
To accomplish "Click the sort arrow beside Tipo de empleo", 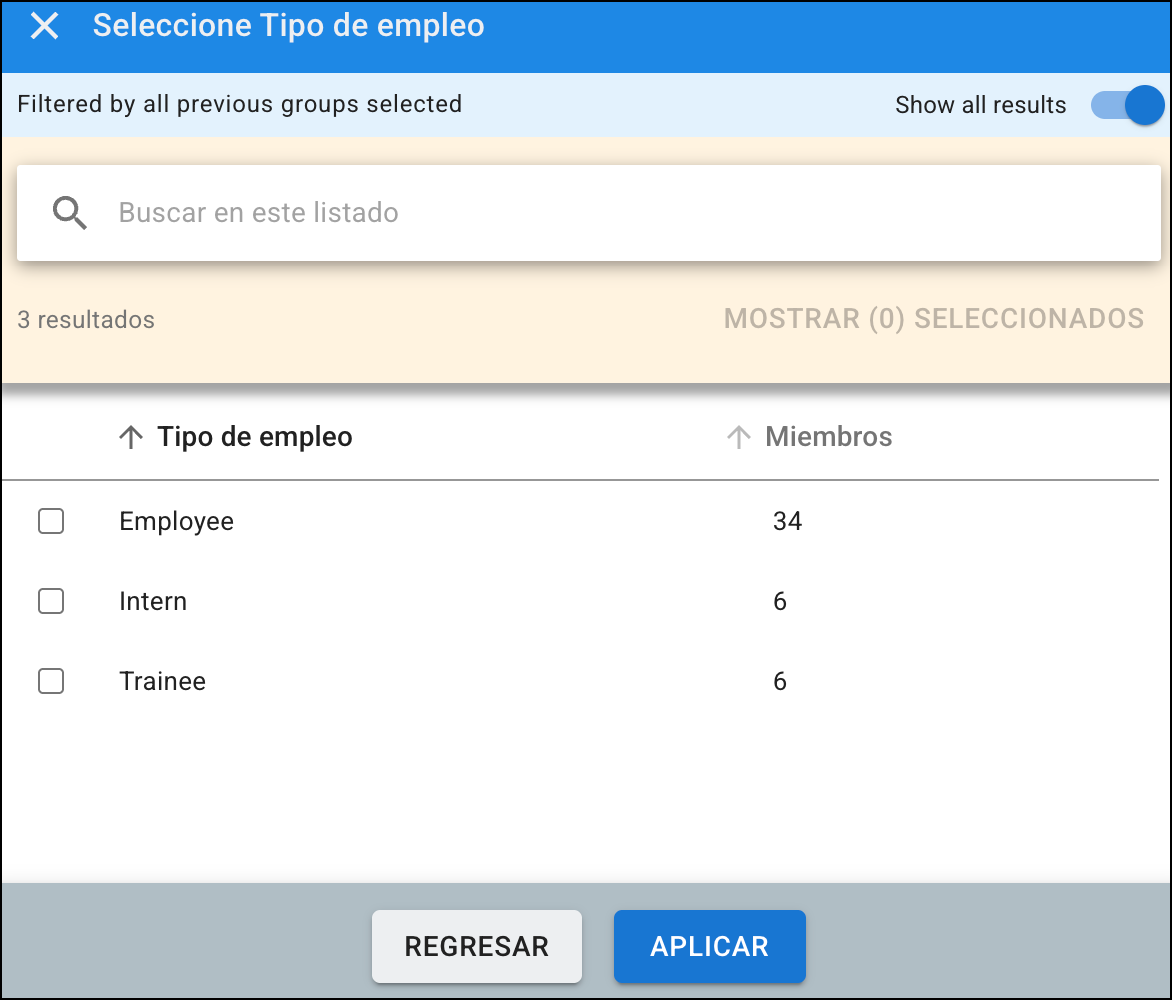I will point(131,437).
